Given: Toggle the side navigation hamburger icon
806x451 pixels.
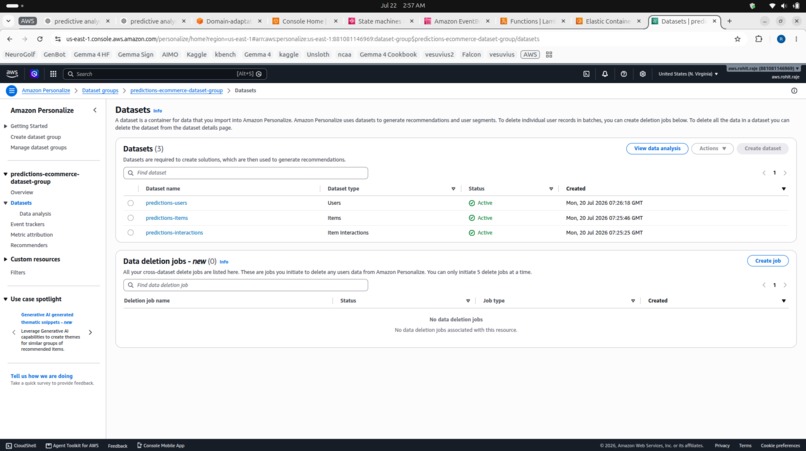Looking at the screenshot, I should click(x=11, y=91).
